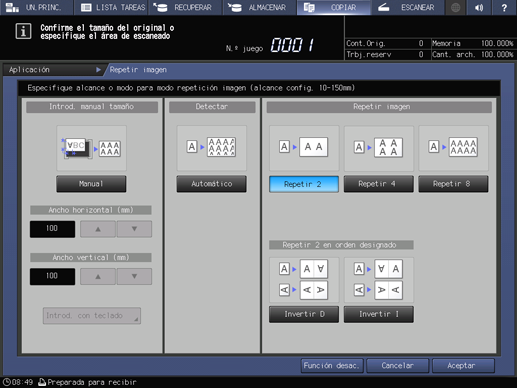Click the Memoria 100.000% indicator

[473, 43]
